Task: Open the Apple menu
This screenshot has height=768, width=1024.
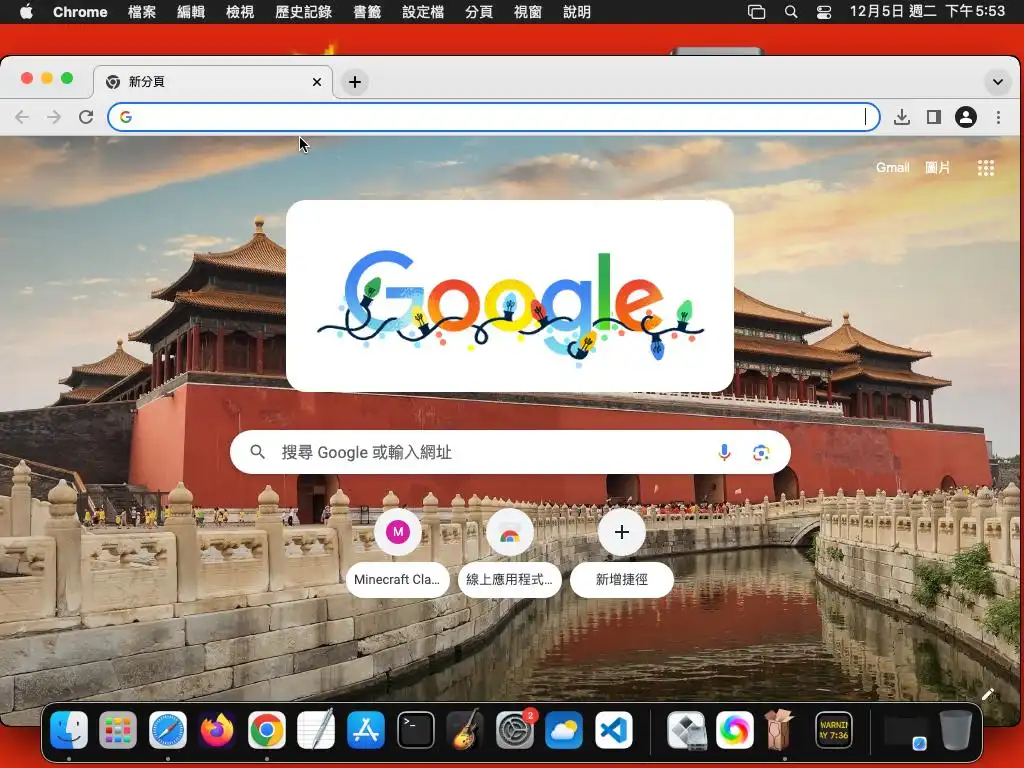Action: (x=26, y=11)
